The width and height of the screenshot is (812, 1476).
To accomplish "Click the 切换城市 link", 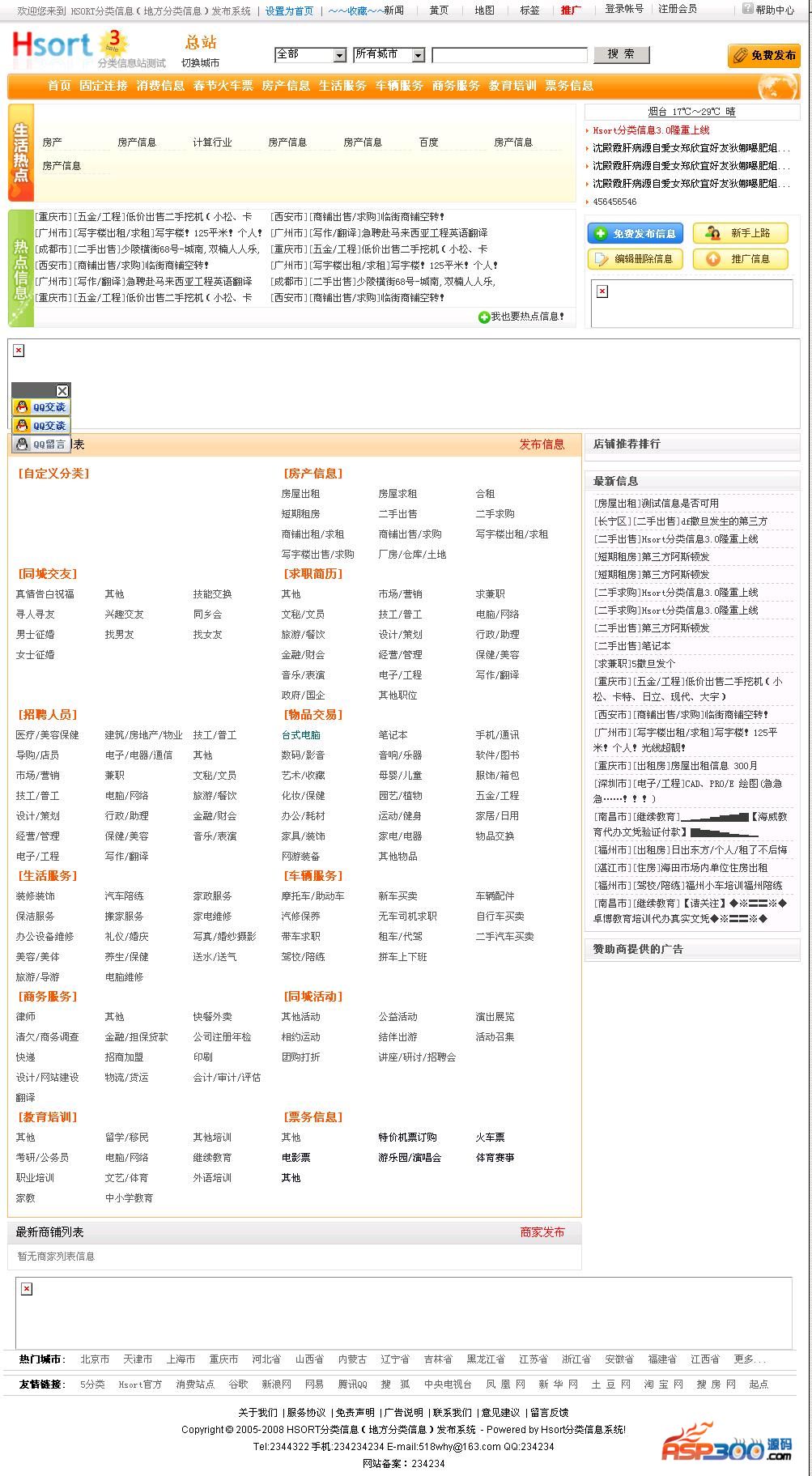I will (x=200, y=63).
